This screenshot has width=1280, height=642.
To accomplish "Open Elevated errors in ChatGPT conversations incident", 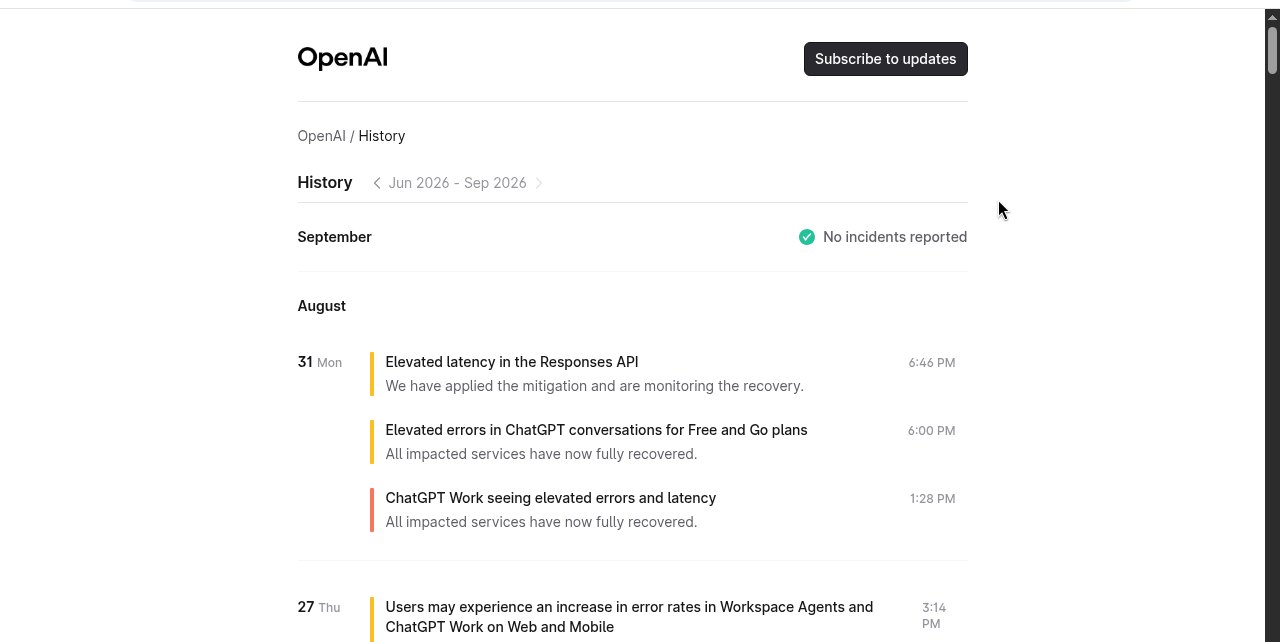I will tap(596, 430).
